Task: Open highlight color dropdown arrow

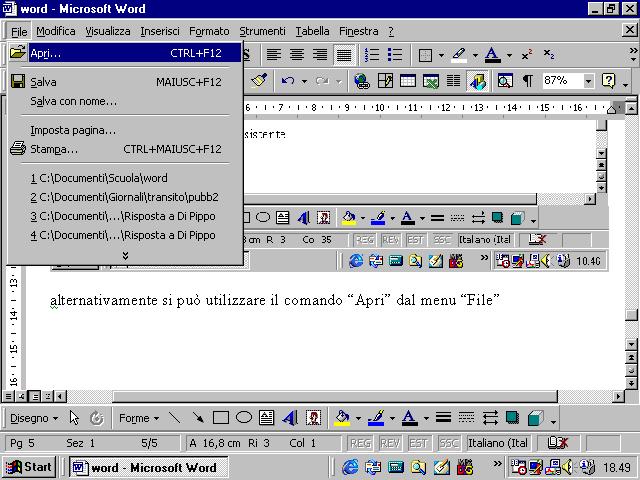Action: click(x=475, y=55)
